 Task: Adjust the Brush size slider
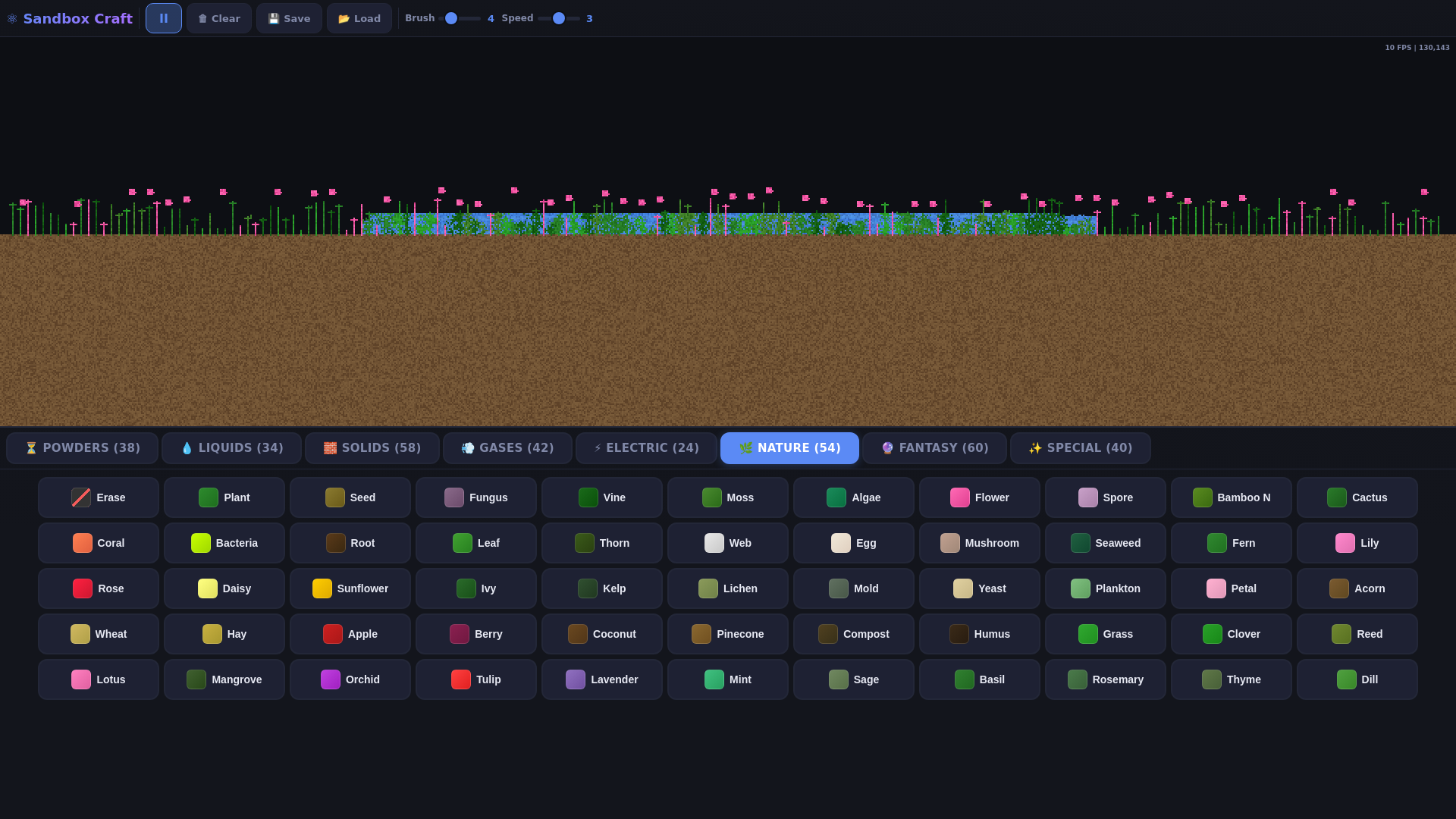point(460,18)
